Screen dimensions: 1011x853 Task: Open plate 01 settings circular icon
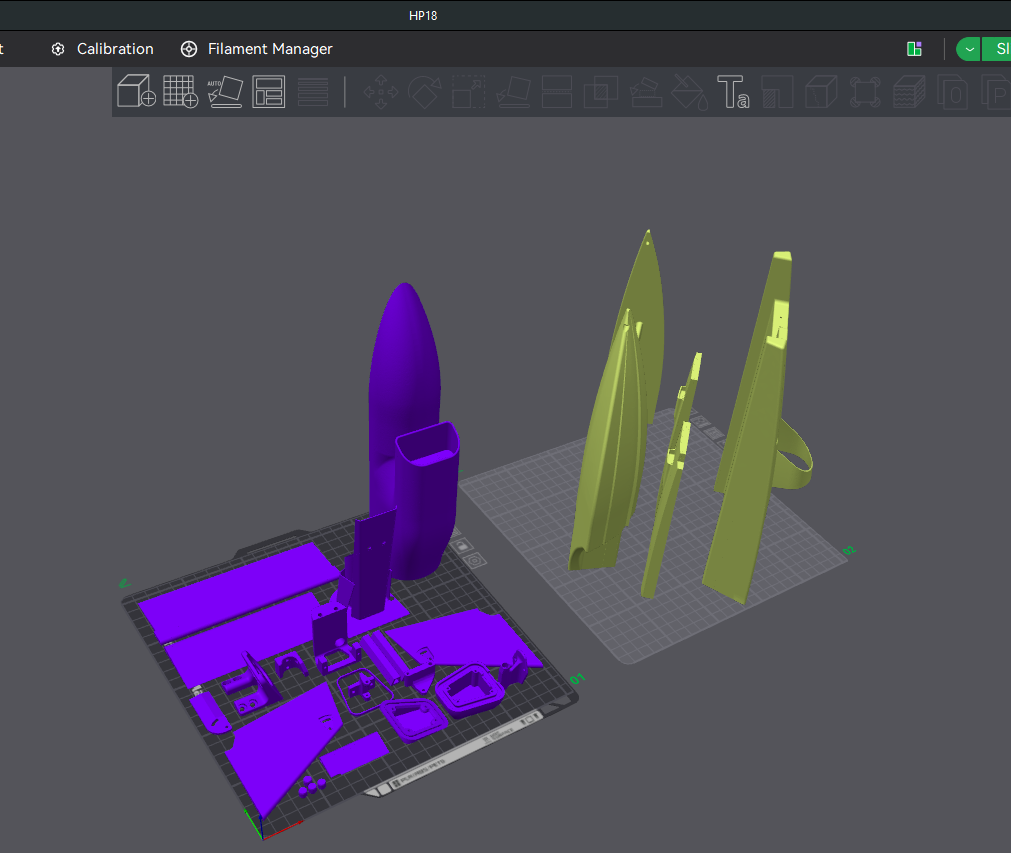tap(475, 560)
